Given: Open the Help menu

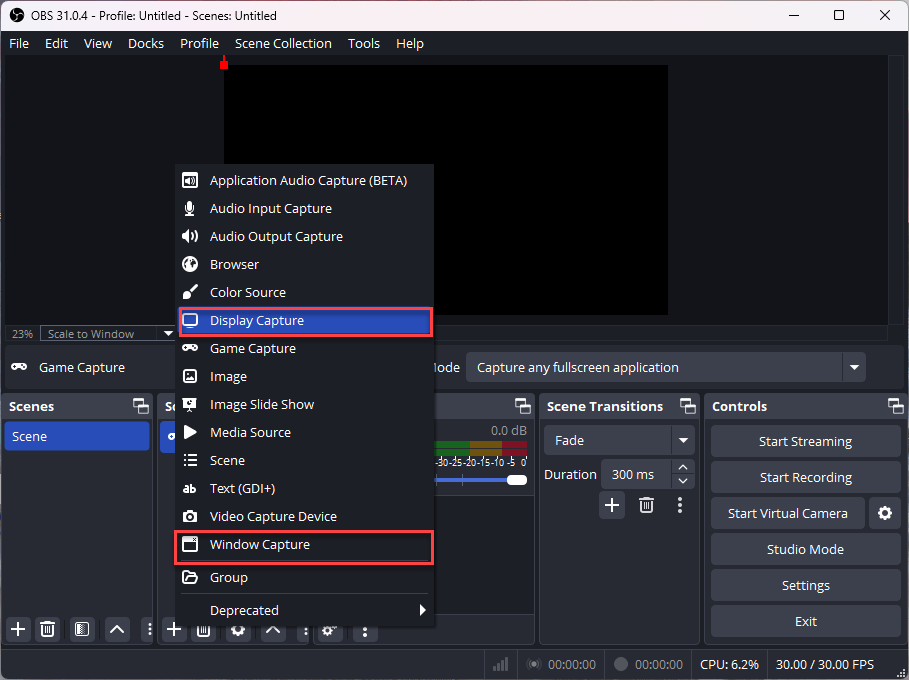Looking at the screenshot, I should (409, 43).
